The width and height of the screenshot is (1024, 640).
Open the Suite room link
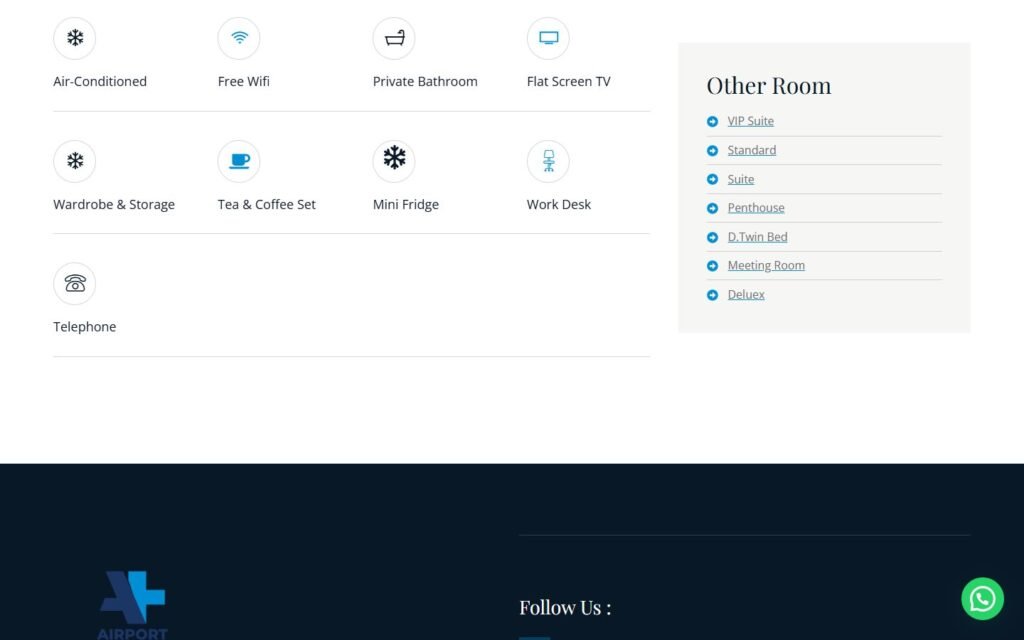point(741,179)
